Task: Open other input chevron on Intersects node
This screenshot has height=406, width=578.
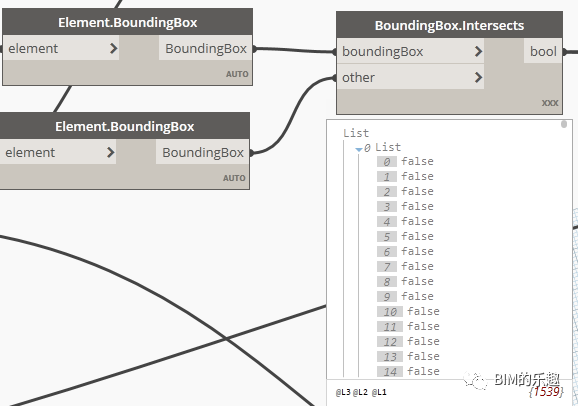Action: pyautogui.click(x=478, y=77)
